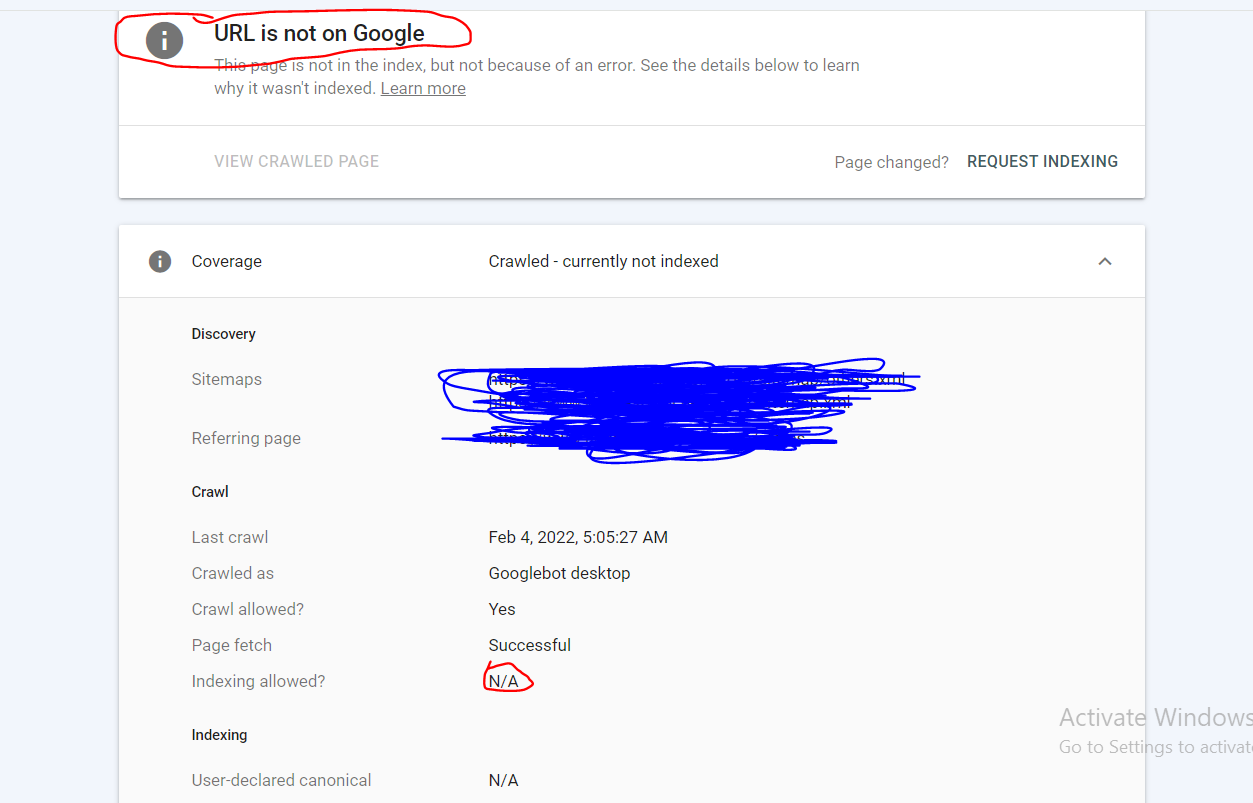Click the Page changed? text
This screenshot has width=1253, height=803.
point(891,162)
